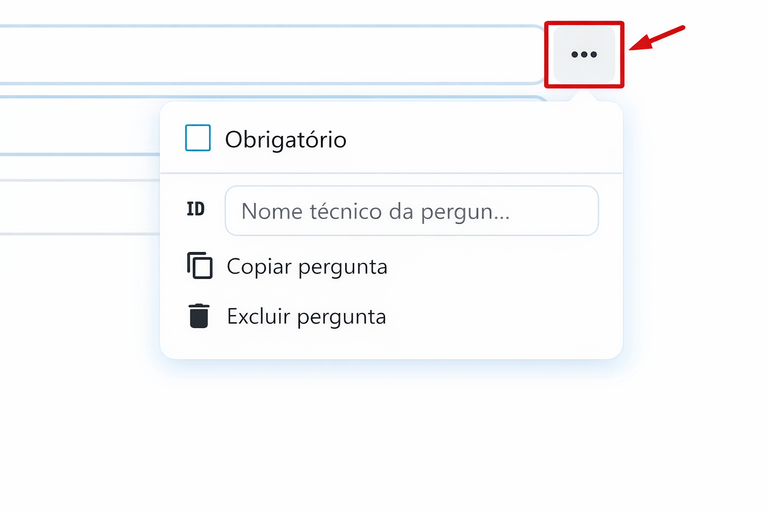Viewport: 768px width, 512px height.
Task: Click the divider line below Obrigatório
Action: point(390,173)
